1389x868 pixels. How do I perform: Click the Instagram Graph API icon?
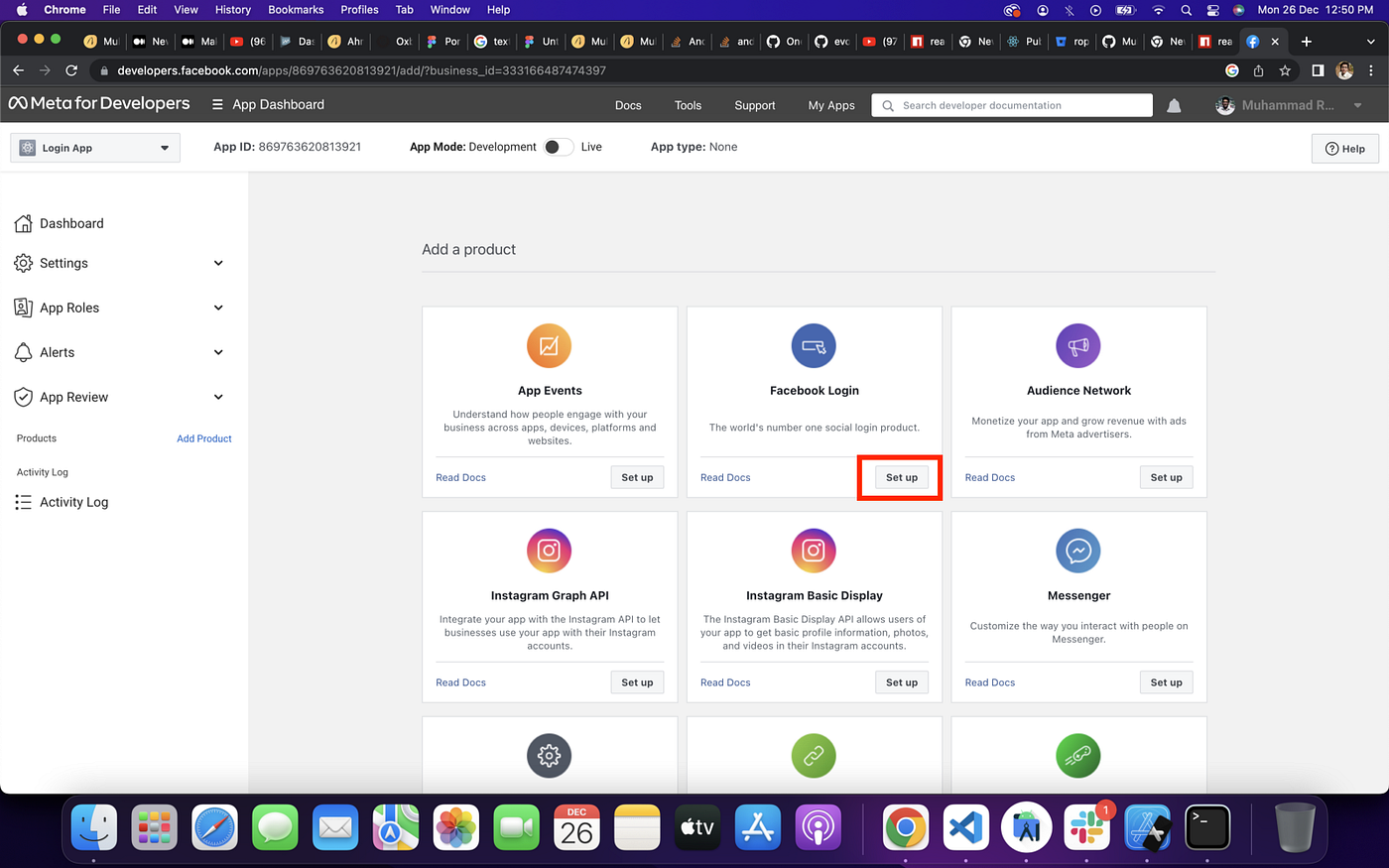[x=549, y=551]
